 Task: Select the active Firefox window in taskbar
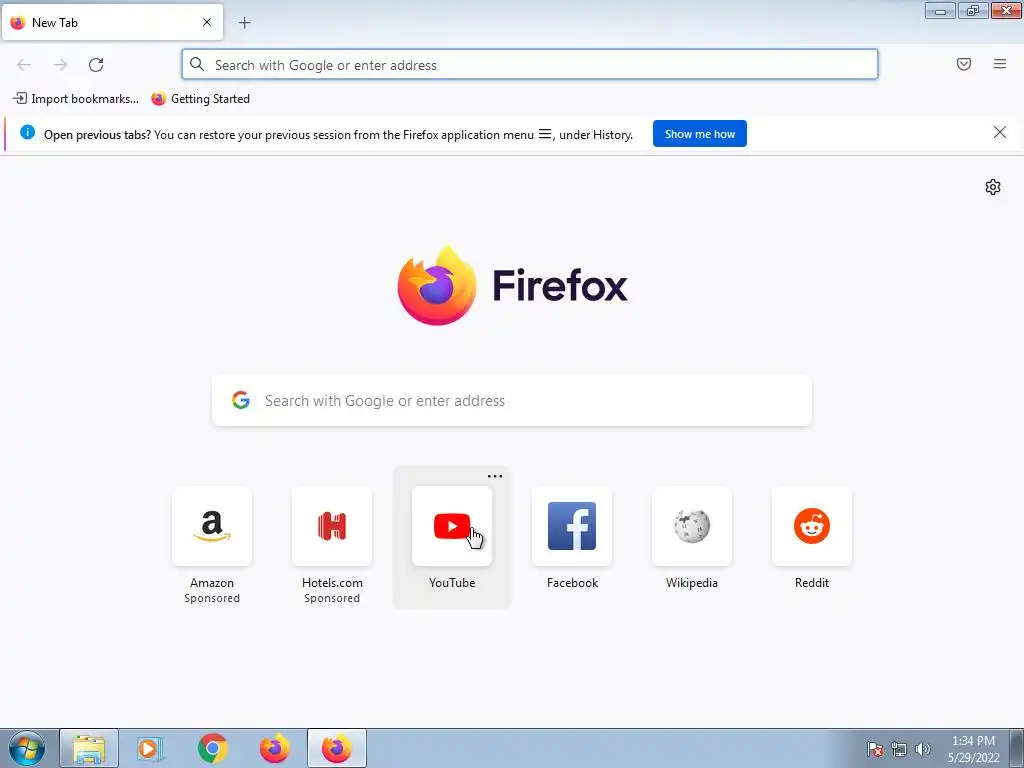coord(336,748)
